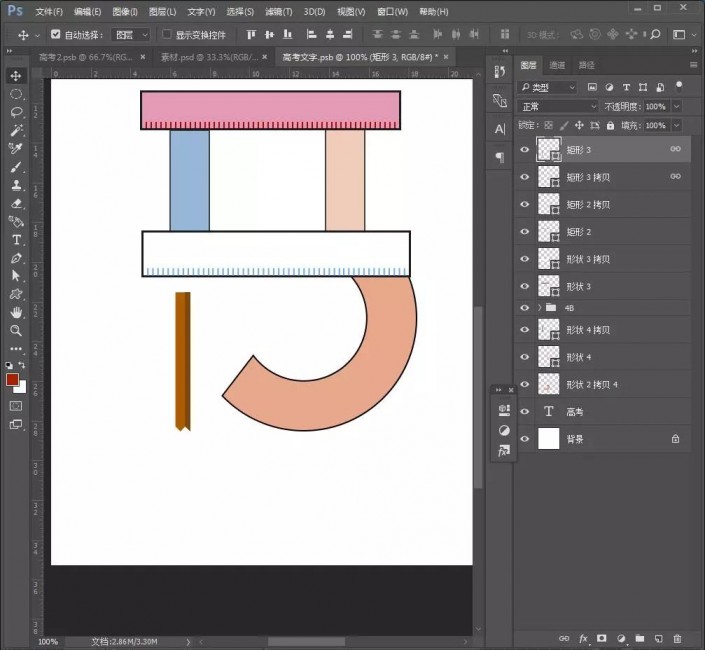Filter layers by type layers (T icon)
This screenshot has height=650, width=705.
click(x=626, y=87)
